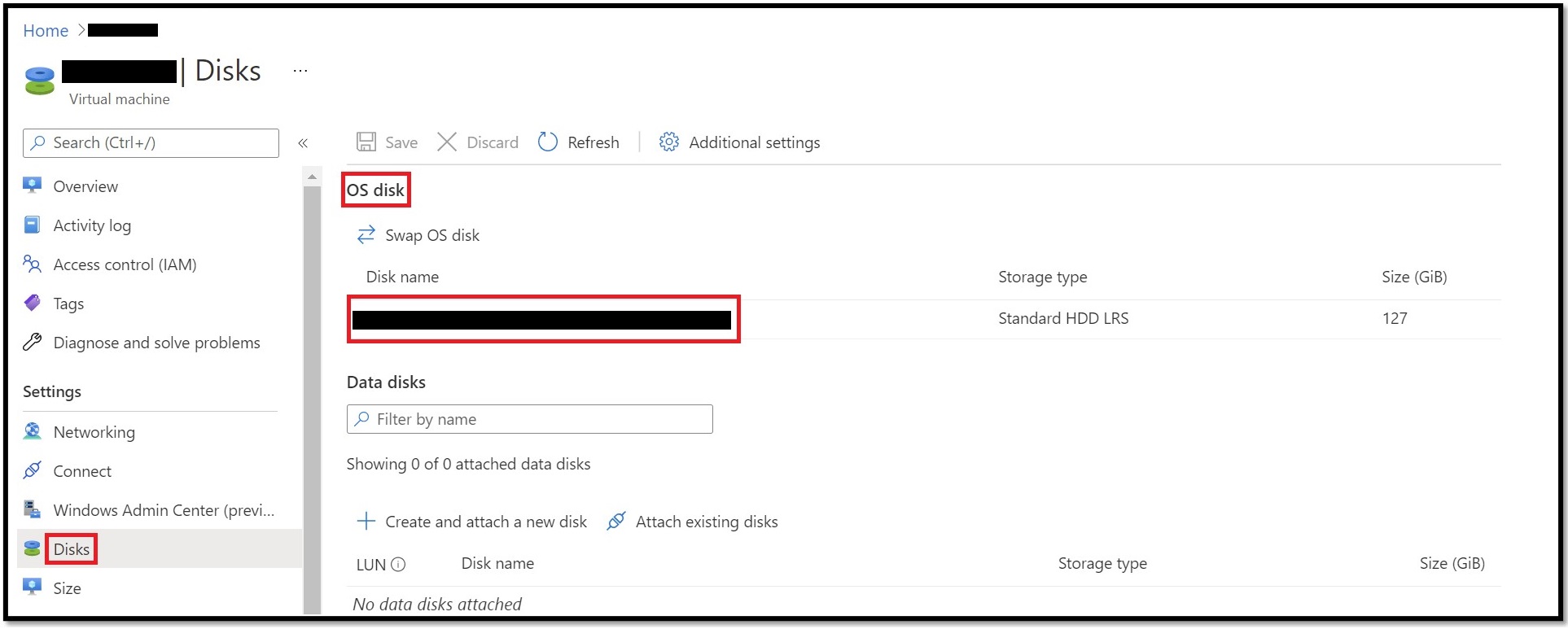This screenshot has width=1568, height=629.
Task: Click the Save disk icon
Action: pyautogui.click(x=366, y=142)
